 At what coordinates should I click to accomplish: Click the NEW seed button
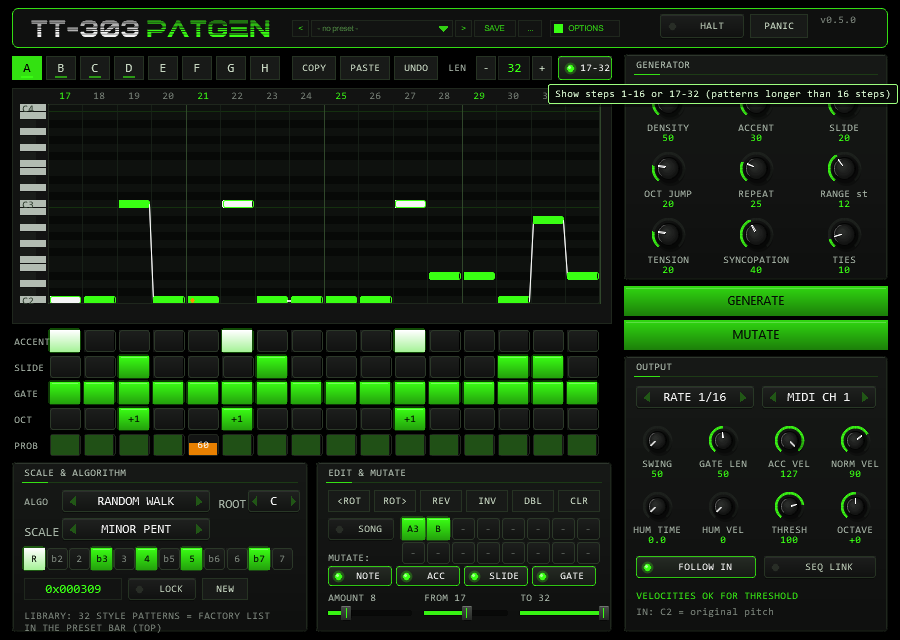[x=225, y=589]
